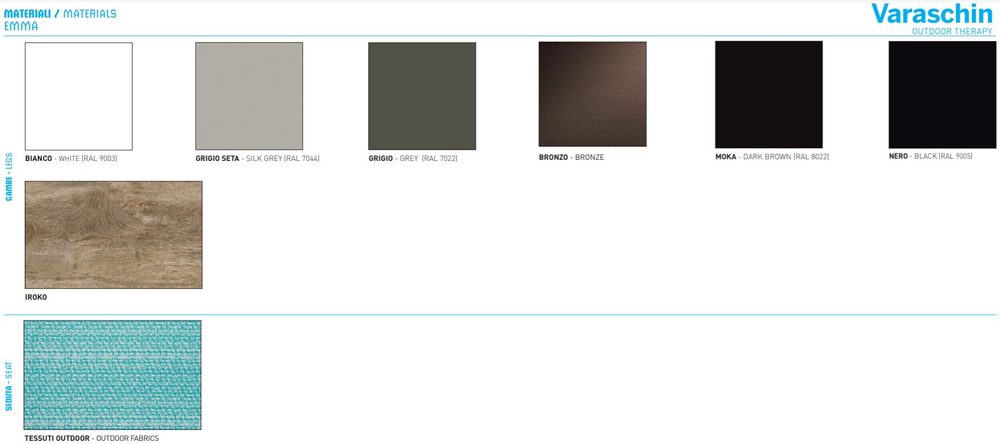
Task: Click the Moka dark brown swatch
Action: (x=768, y=95)
